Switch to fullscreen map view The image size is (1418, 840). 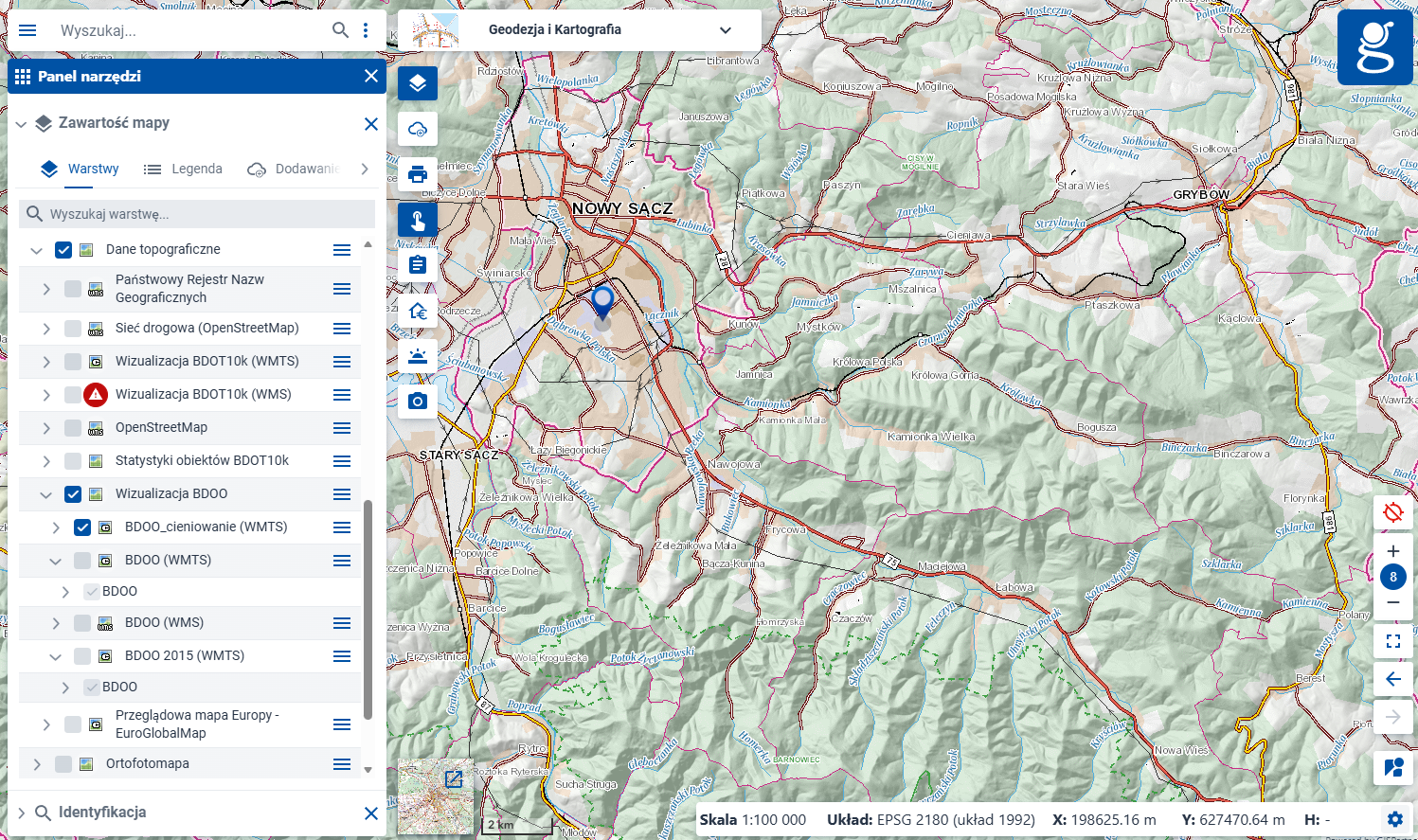click(x=1393, y=641)
